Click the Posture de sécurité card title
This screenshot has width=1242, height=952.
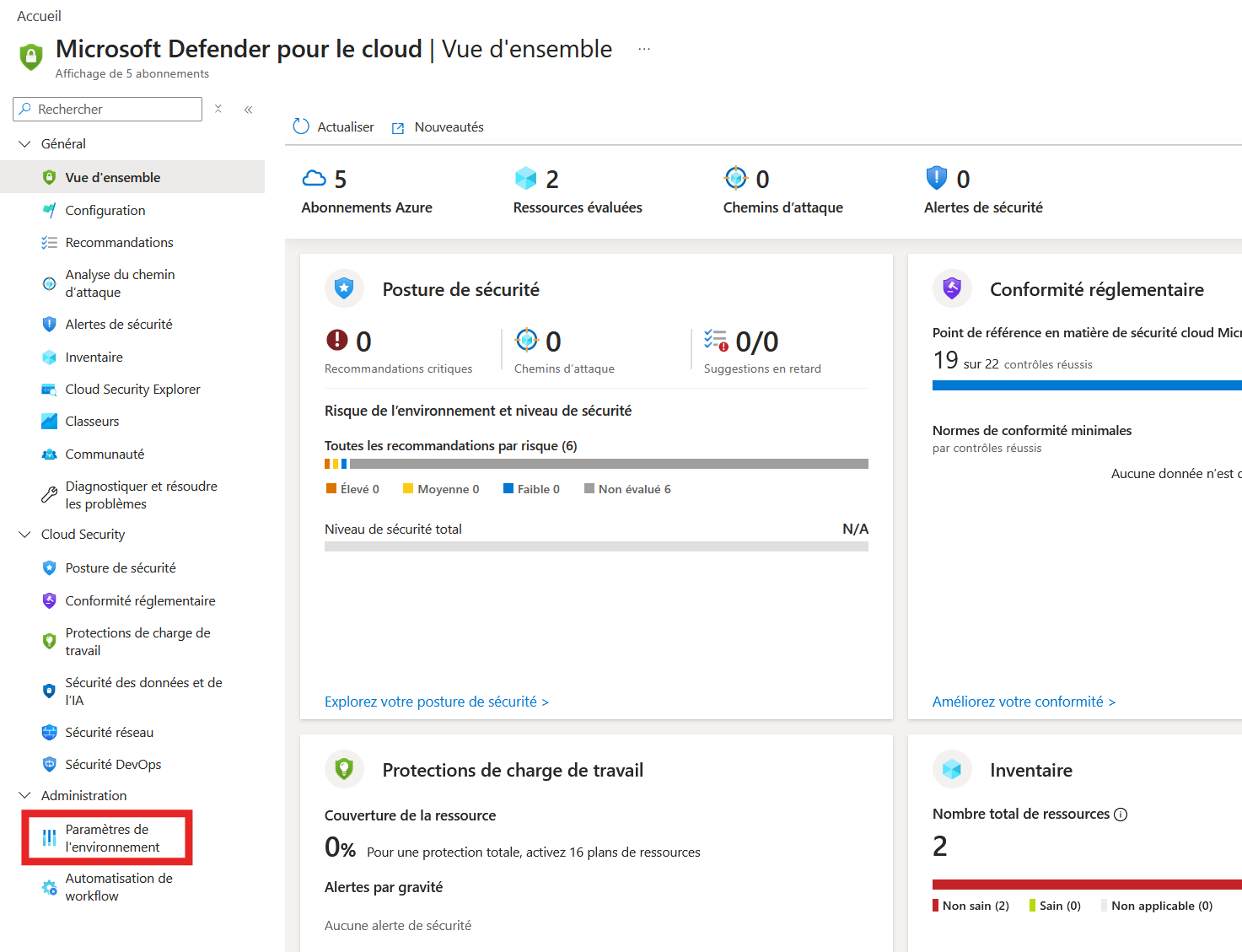point(461,290)
